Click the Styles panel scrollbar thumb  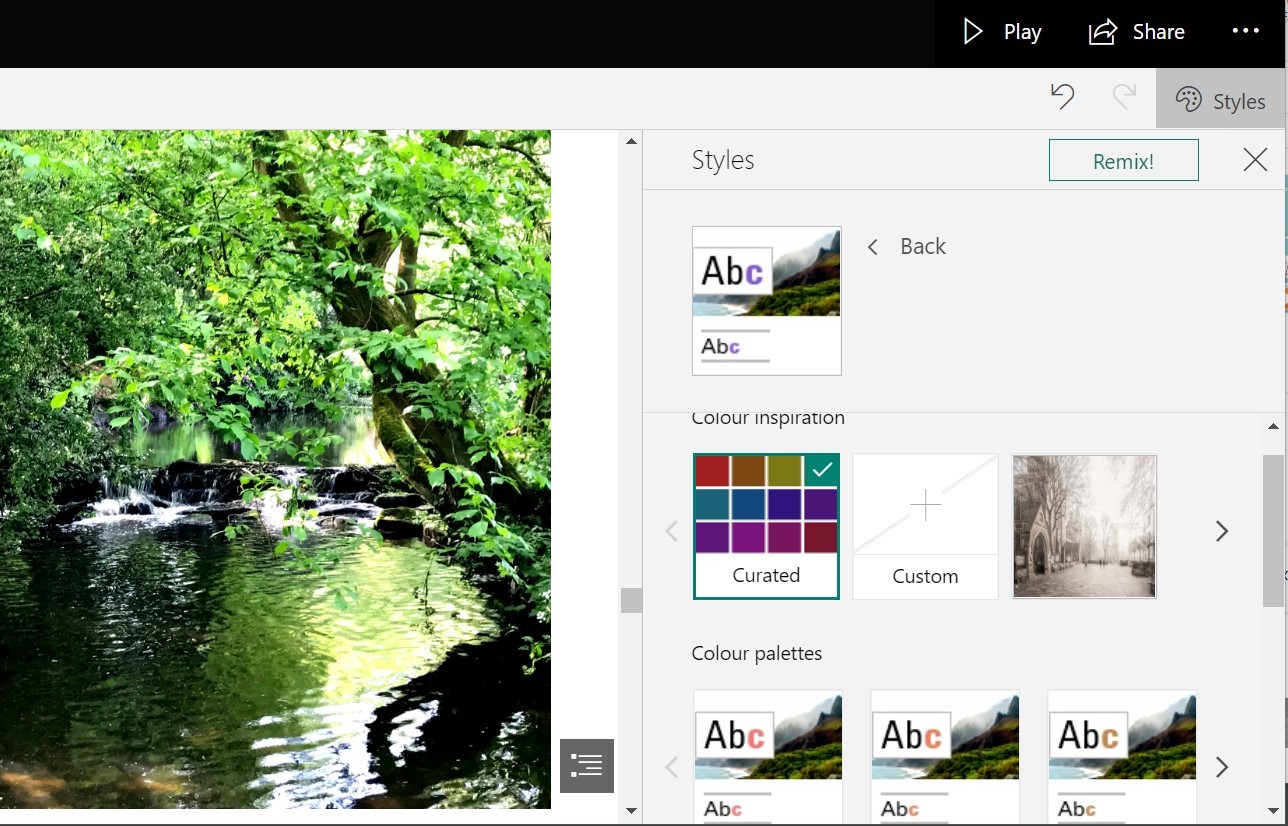click(x=1273, y=530)
